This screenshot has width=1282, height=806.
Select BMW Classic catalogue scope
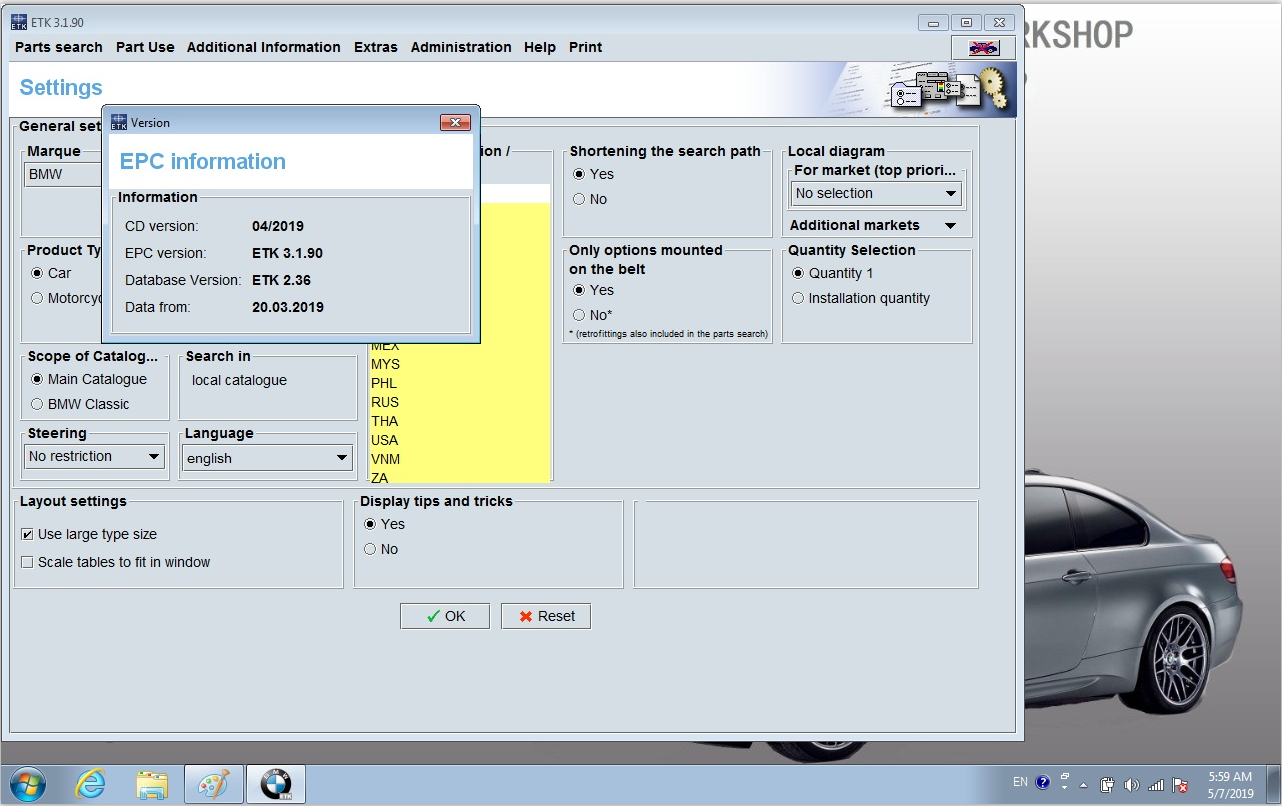[38, 404]
